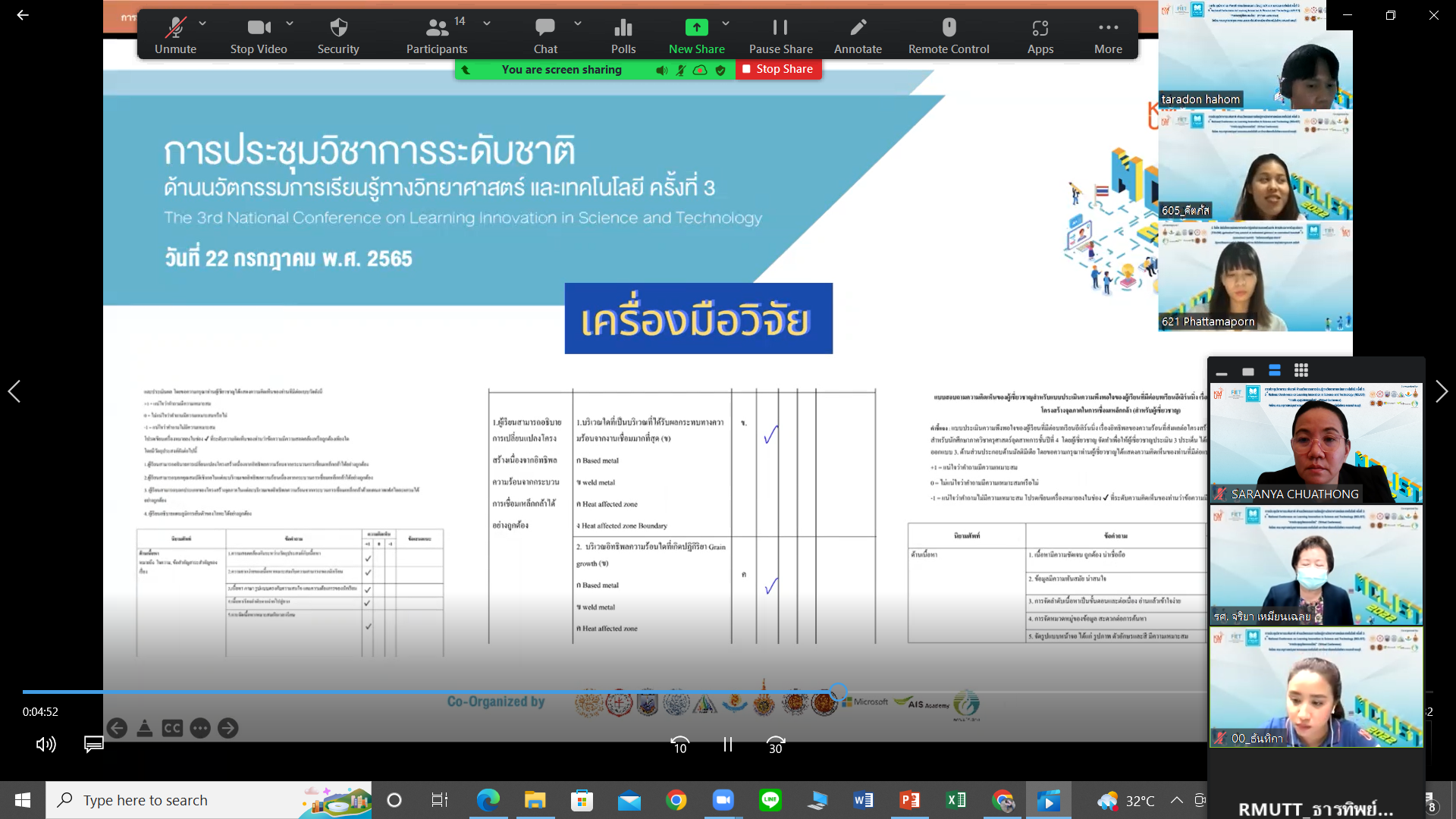Open the Chat bubble icon
1456x819 pixels.
coord(544,28)
